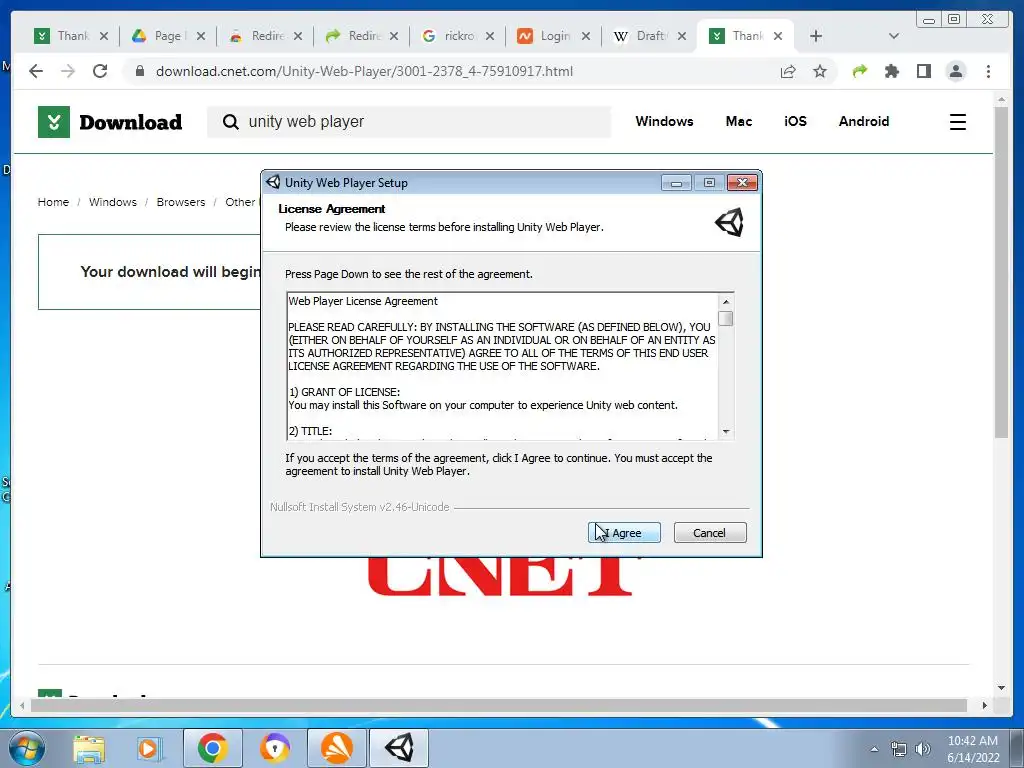Open the orange Avast taskbar icon

pyautogui.click(x=337, y=748)
